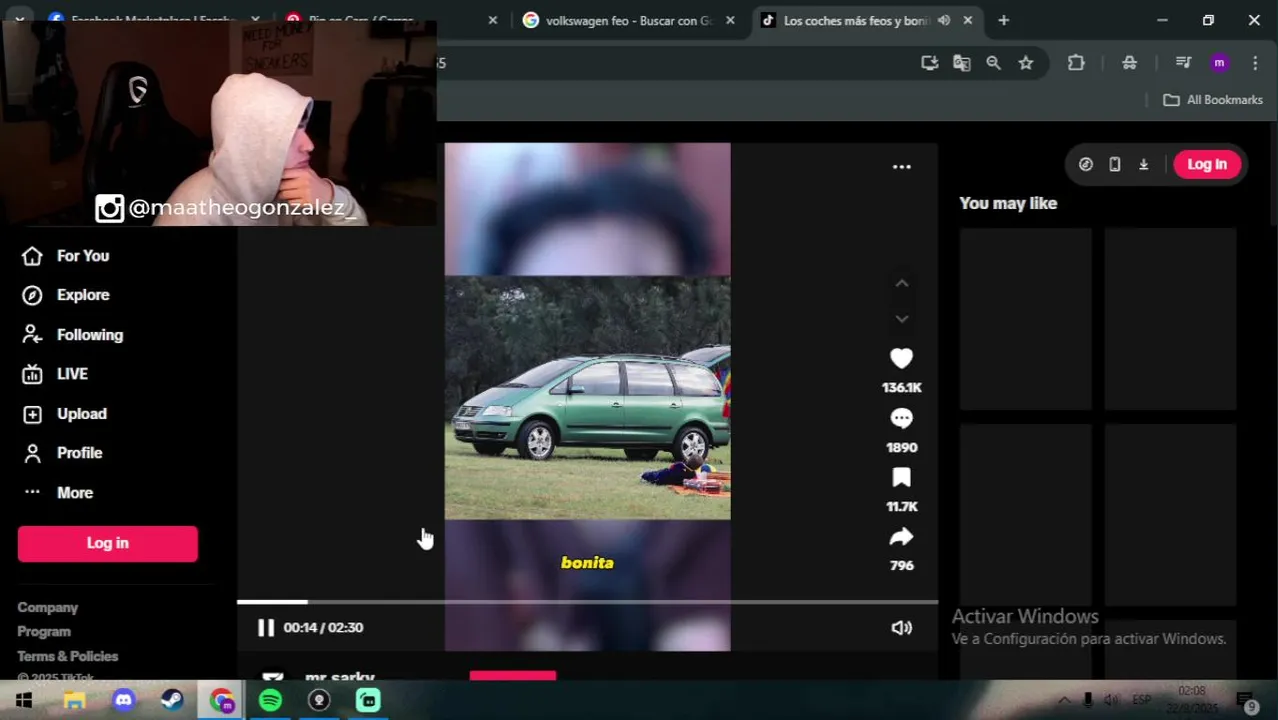Click the download desktop app icon
The height and width of the screenshot is (720, 1278).
coord(1143,164)
